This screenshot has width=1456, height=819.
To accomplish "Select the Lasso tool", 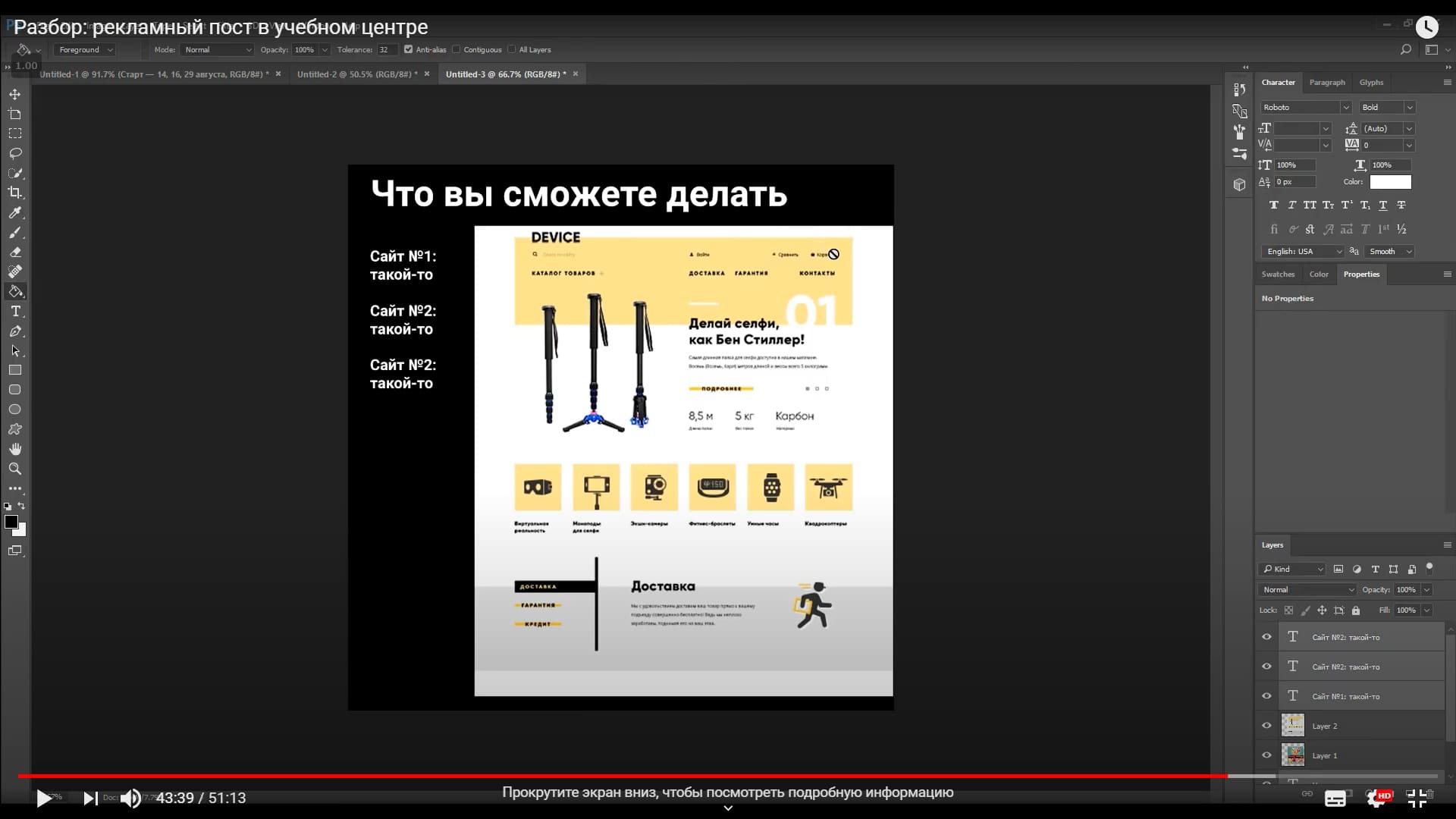I will pyautogui.click(x=14, y=153).
